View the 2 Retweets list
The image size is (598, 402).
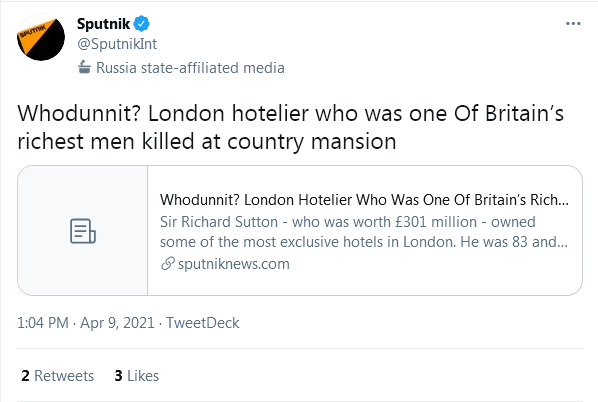pyautogui.click(x=58, y=376)
